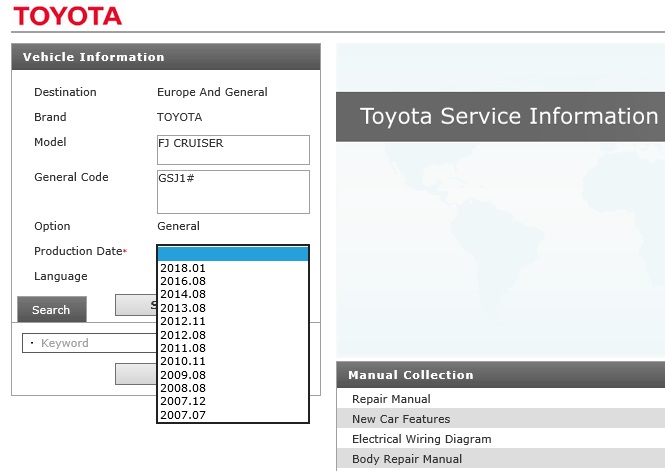Select production date 2018.01

point(232,268)
